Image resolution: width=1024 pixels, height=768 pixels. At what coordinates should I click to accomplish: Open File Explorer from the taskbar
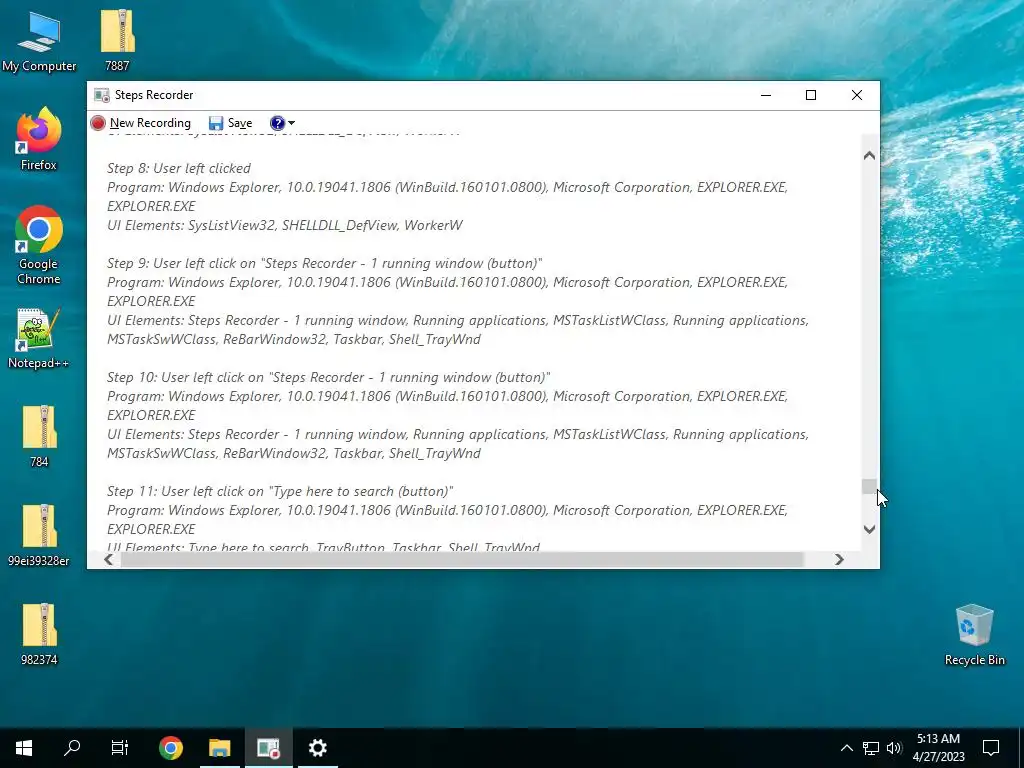coord(219,748)
